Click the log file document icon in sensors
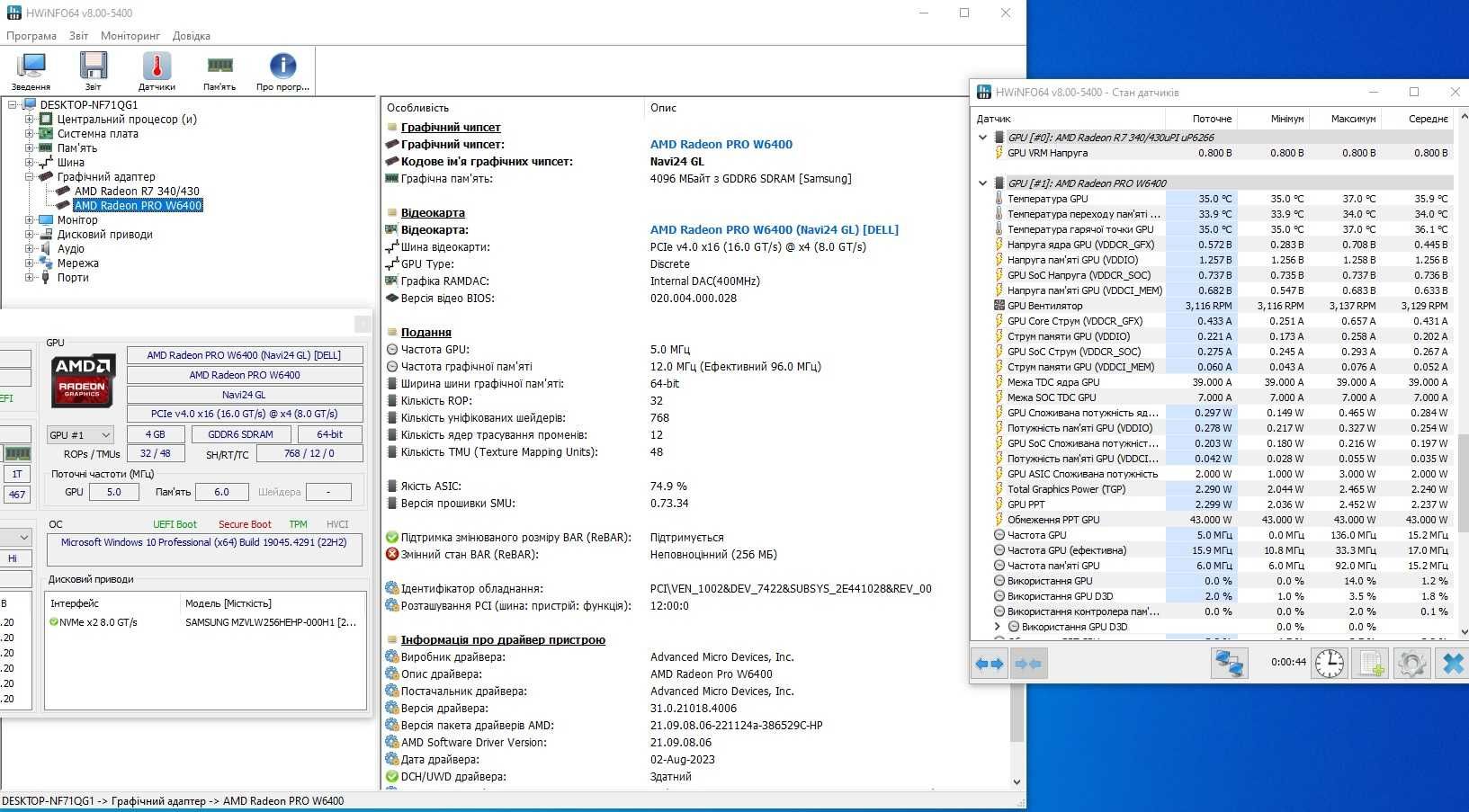1469x812 pixels. (1370, 664)
